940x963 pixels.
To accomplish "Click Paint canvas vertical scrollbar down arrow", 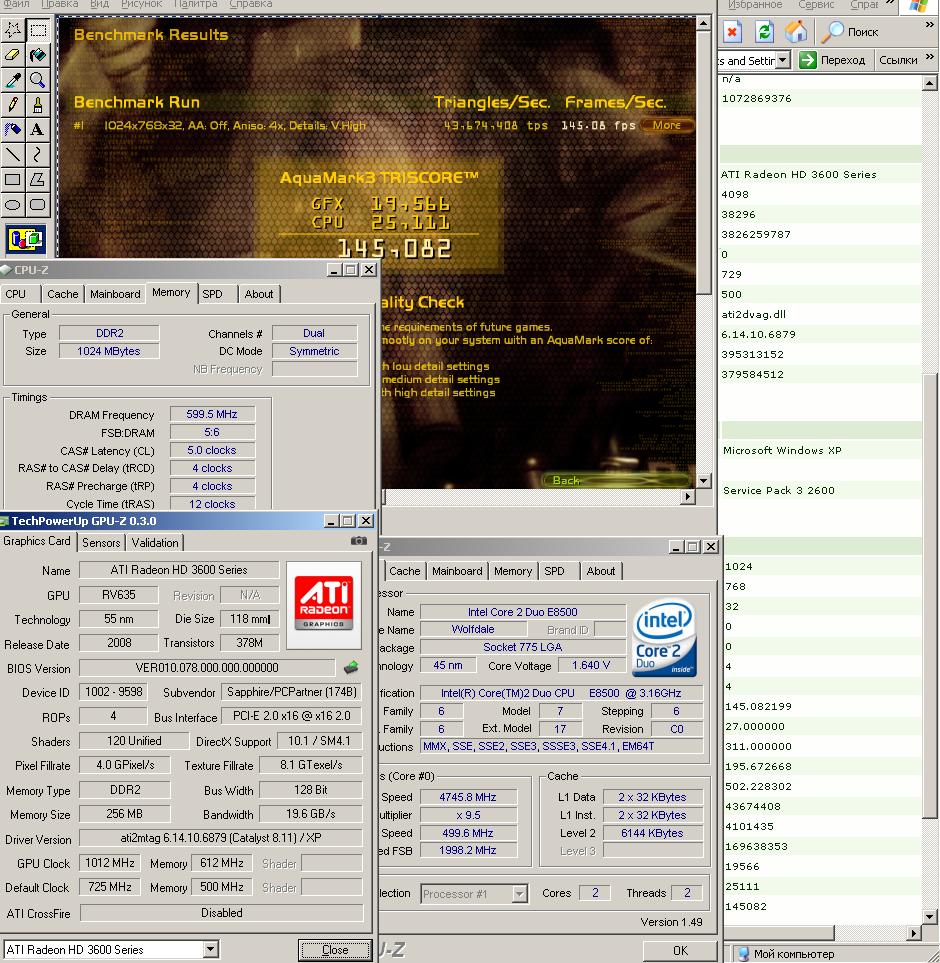I will tap(704, 480).
